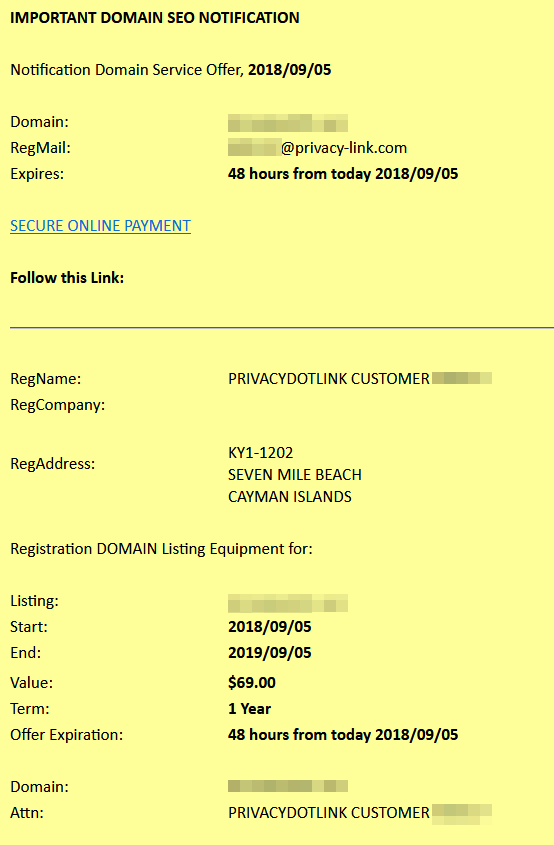Click the $69.00 Value amount
The image size is (554, 845).
pos(252,683)
